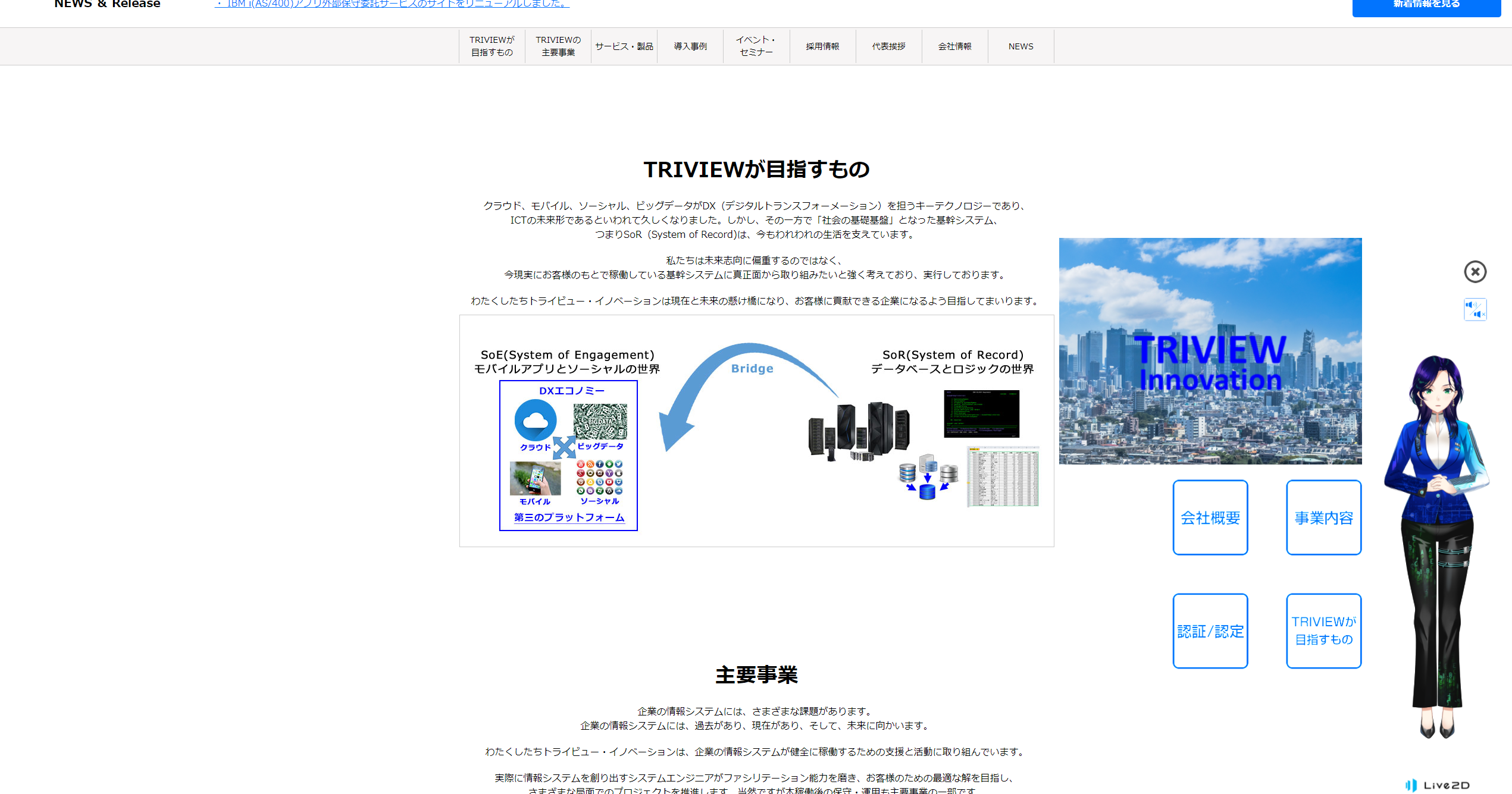Open イベント・セミナー navigation item

756,46
